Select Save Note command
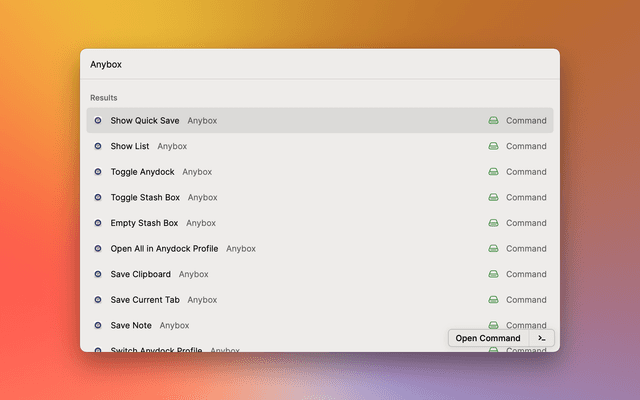 (x=130, y=325)
